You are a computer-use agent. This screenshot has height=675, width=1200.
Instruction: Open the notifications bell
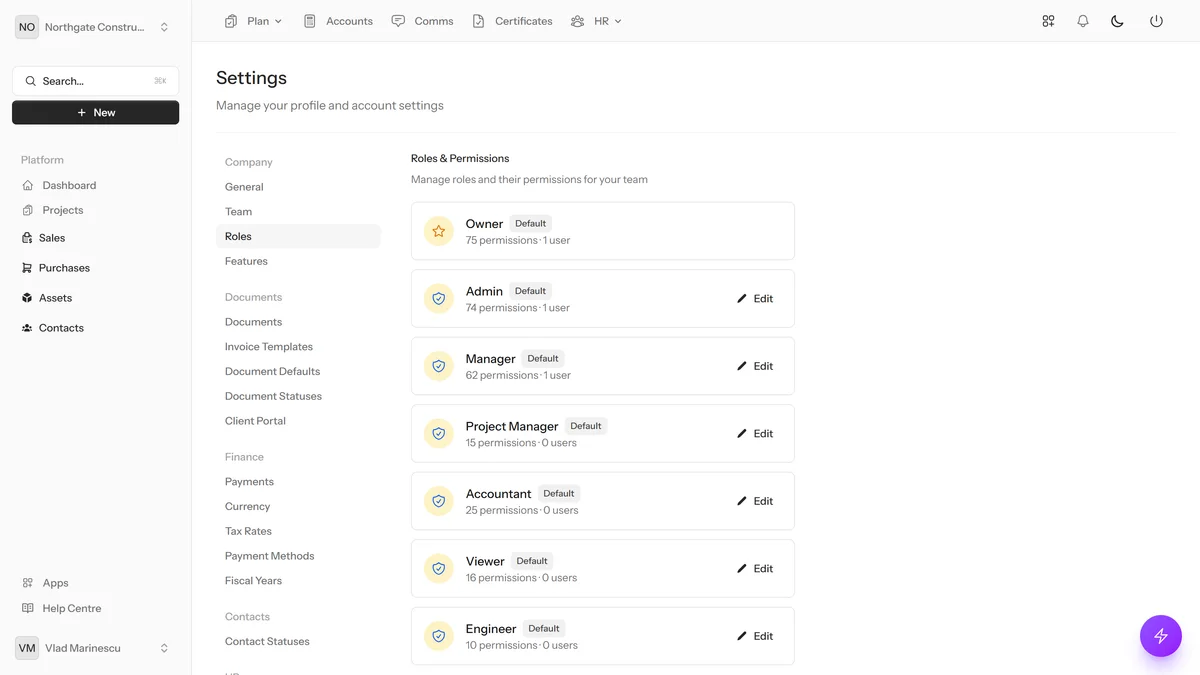(1083, 21)
